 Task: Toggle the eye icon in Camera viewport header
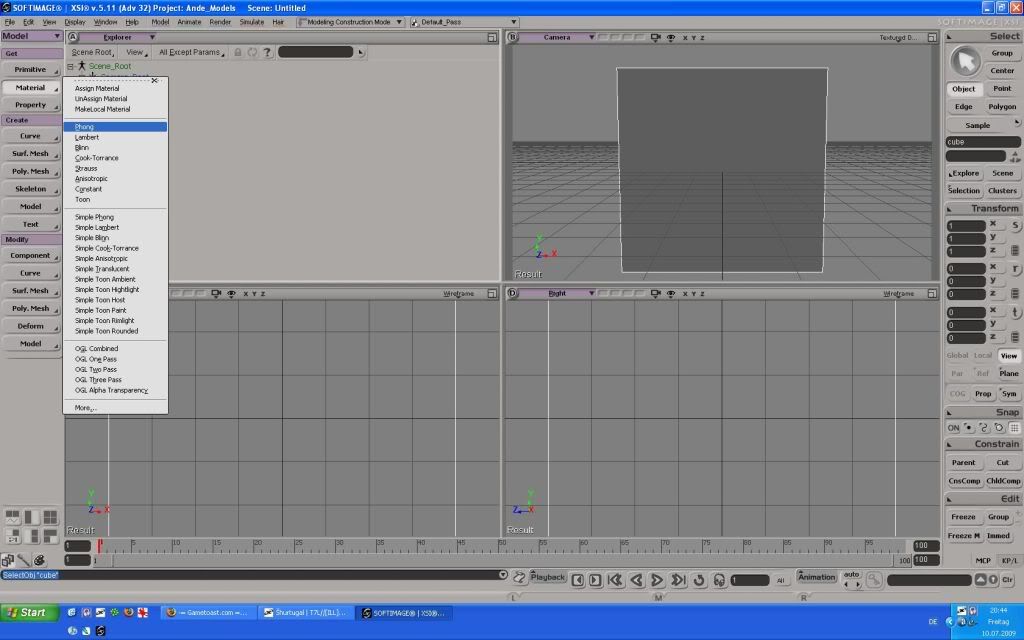pyautogui.click(x=671, y=37)
